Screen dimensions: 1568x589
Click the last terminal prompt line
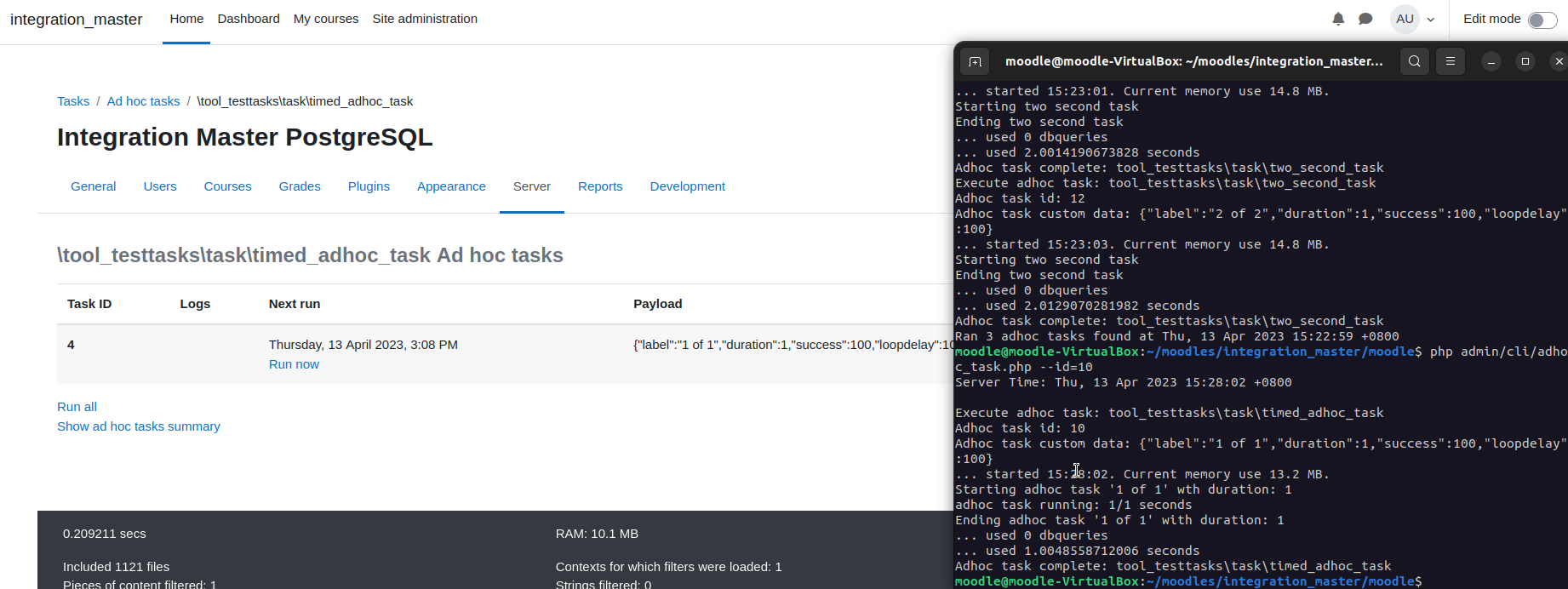[x=1188, y=581]
